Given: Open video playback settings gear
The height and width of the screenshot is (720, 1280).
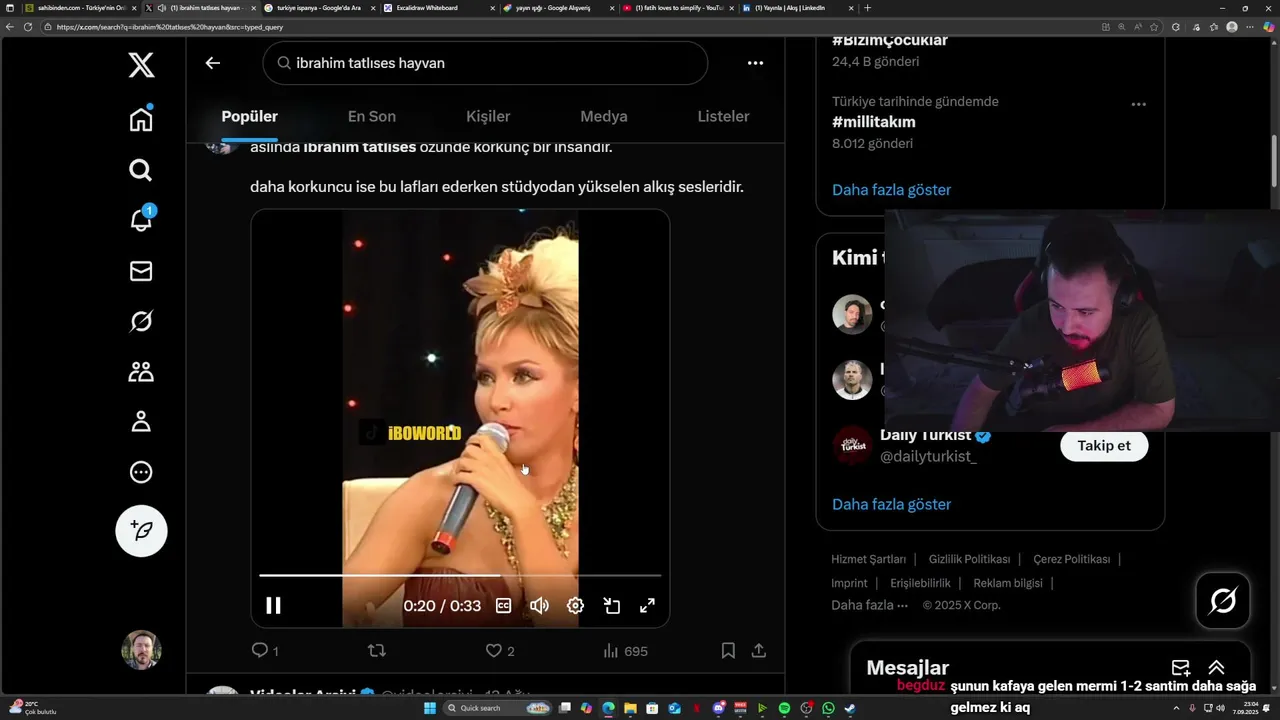Looking at the screenshot, I should point(575,605).
